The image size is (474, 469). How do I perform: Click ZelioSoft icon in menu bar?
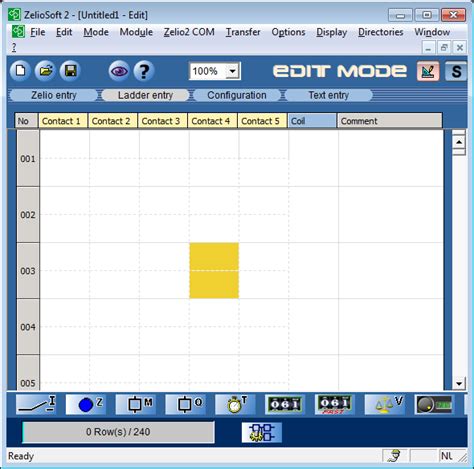tap(18, 32)
